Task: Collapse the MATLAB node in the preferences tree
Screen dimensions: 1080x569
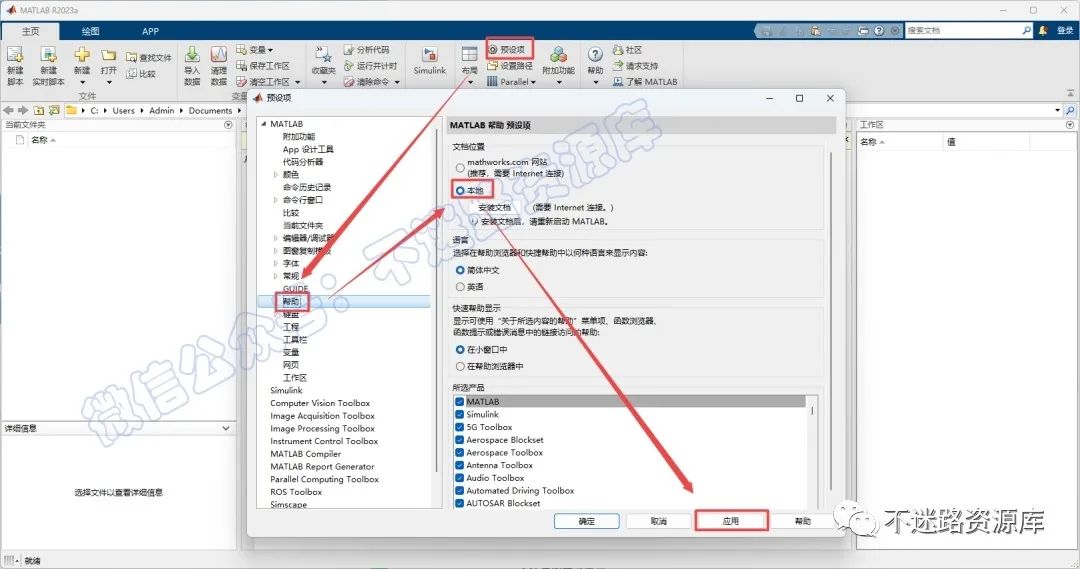Action: [264, 124]
